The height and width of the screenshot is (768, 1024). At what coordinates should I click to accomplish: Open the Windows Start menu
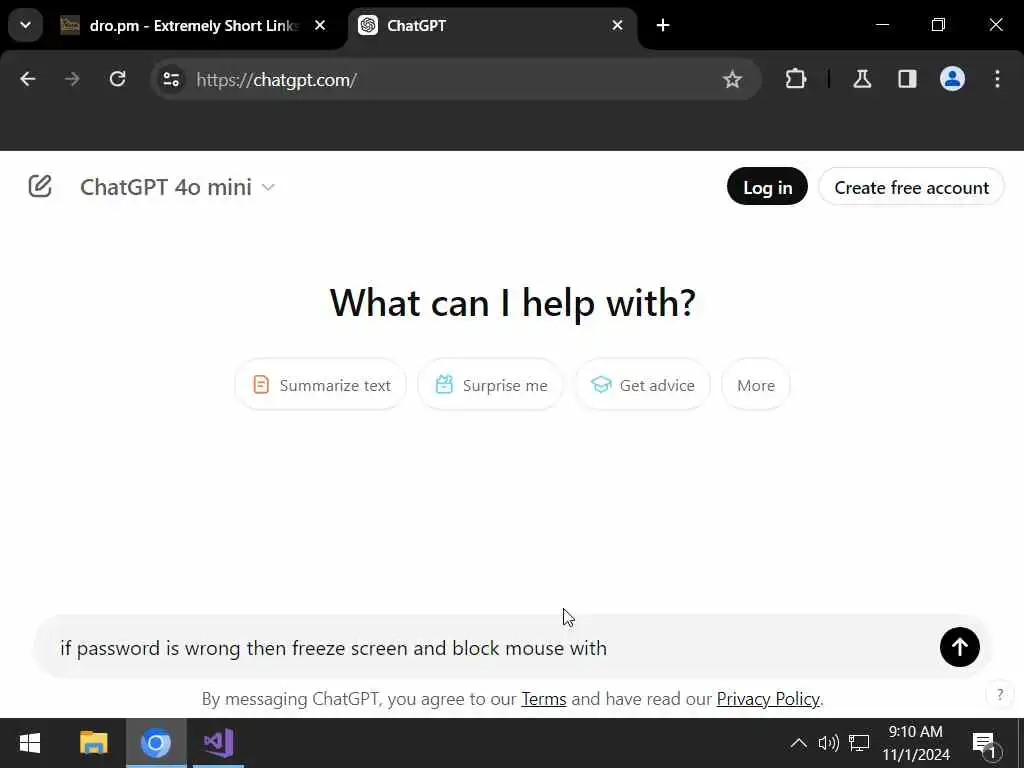30,743
